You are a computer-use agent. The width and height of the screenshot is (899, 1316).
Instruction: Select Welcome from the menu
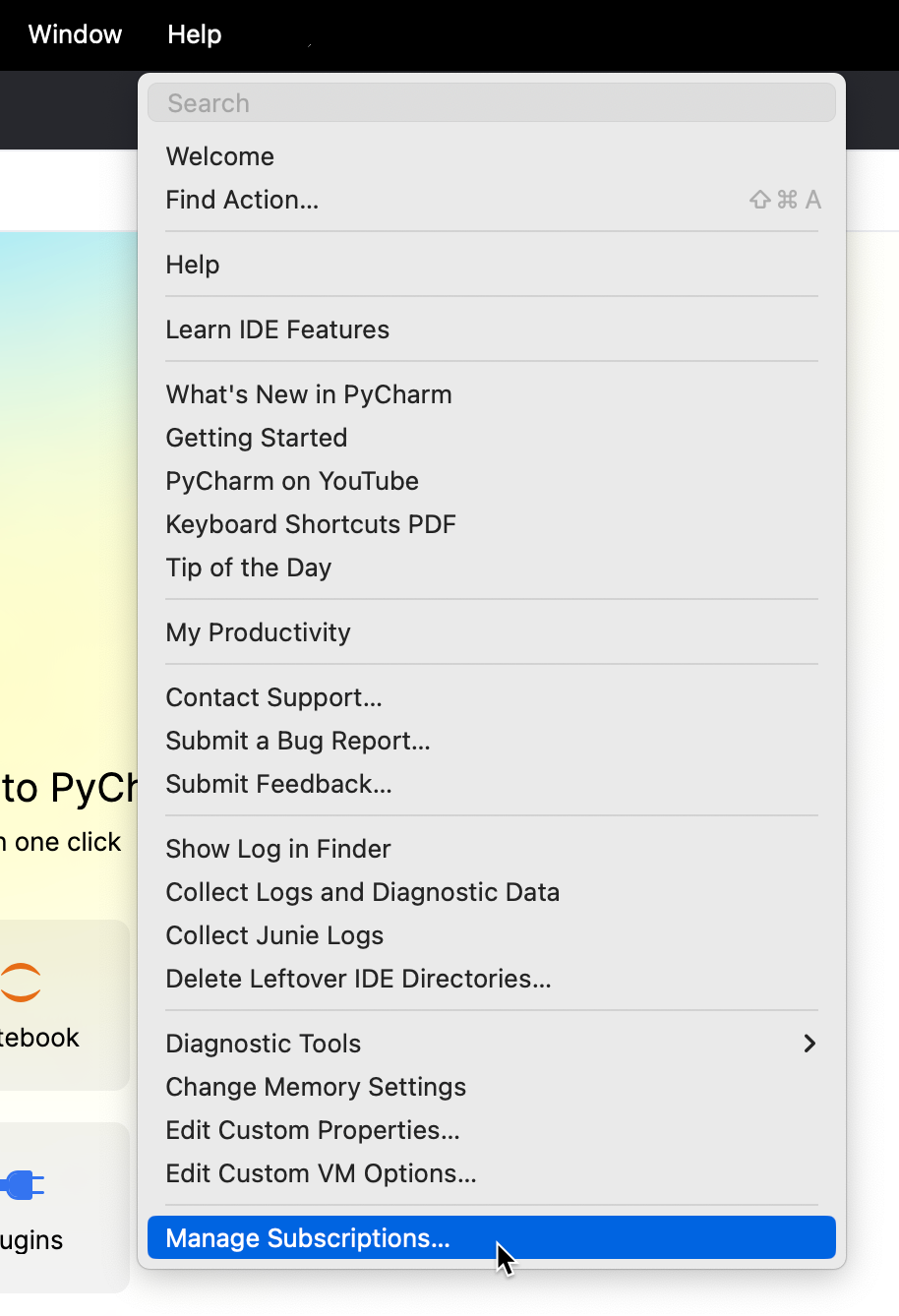pyautogui.click(x=219, y=155)
